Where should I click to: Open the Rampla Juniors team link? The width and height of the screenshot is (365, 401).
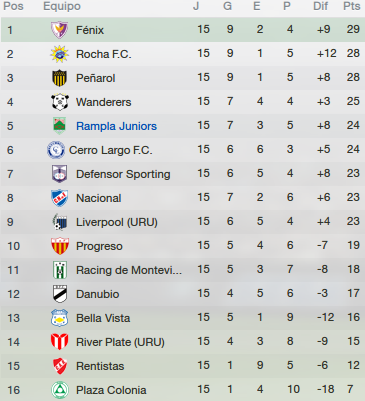coord(116,126)
